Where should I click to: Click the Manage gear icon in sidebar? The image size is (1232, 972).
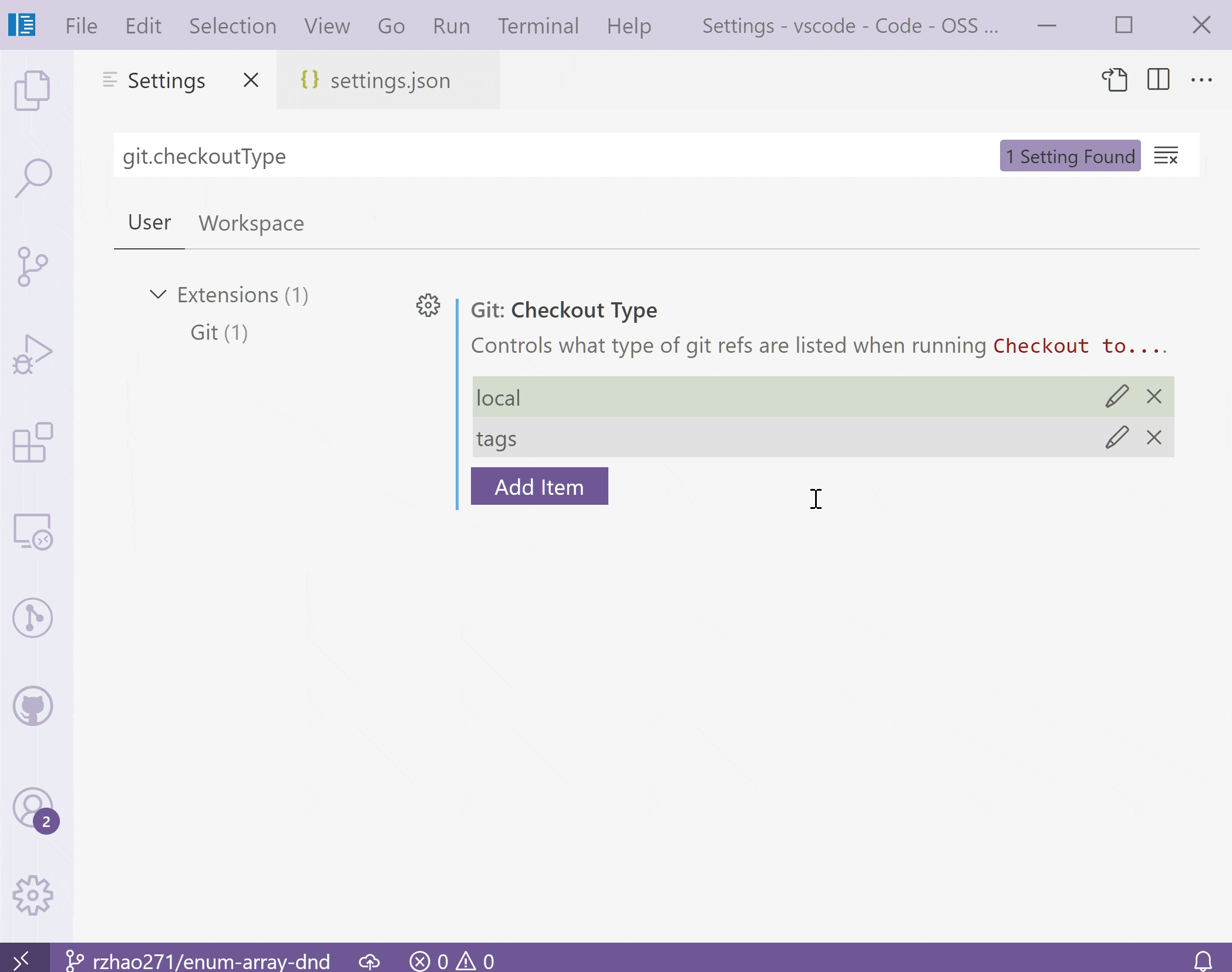tap(34, 894)
